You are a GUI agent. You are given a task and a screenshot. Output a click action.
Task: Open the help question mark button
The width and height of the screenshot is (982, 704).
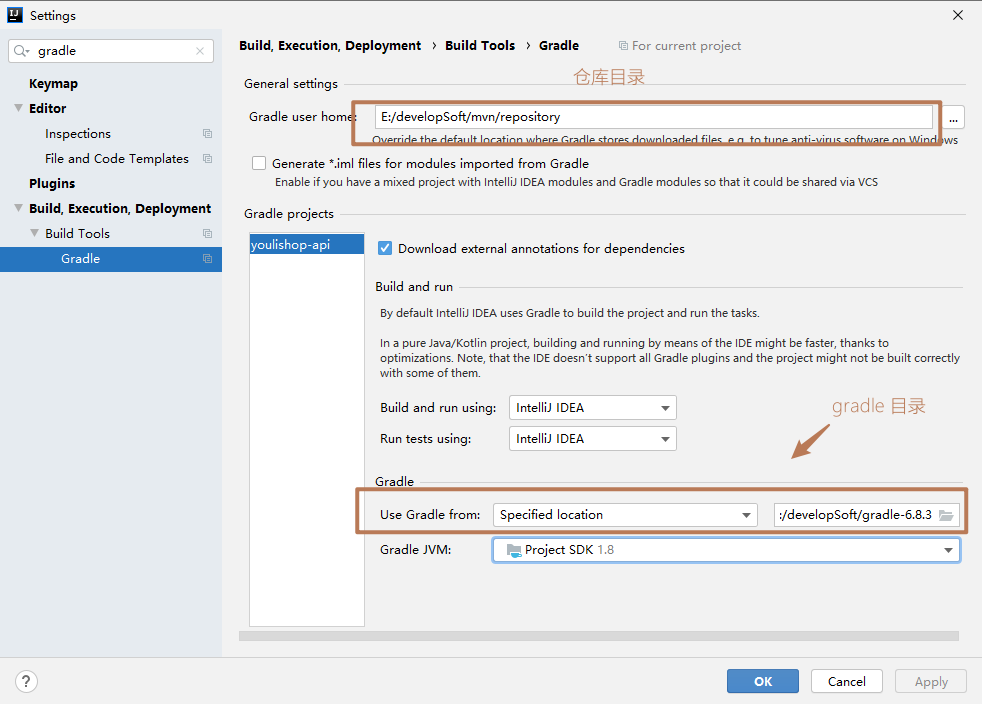tap(26, 681)
